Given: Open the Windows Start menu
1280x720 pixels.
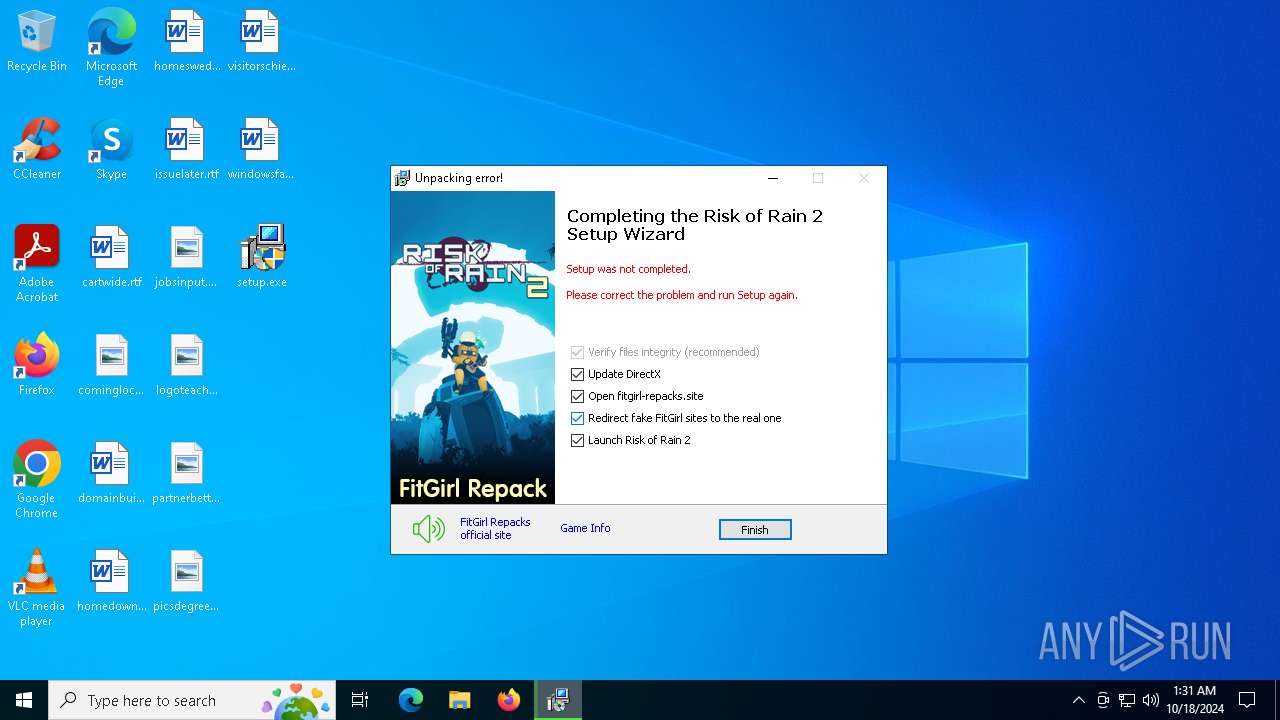Looking at the screenshot, I should [x=24, y=700].
